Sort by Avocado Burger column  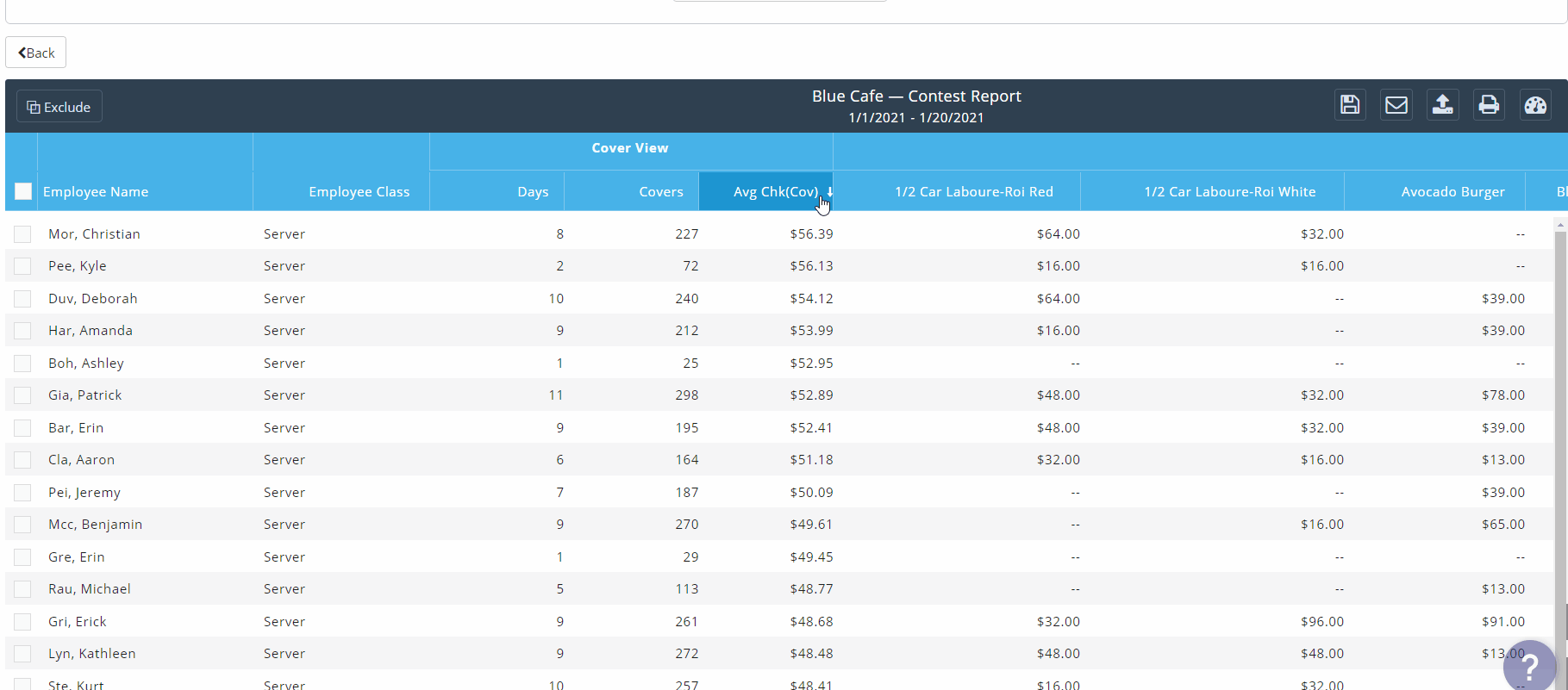(x=1452, y=192)
